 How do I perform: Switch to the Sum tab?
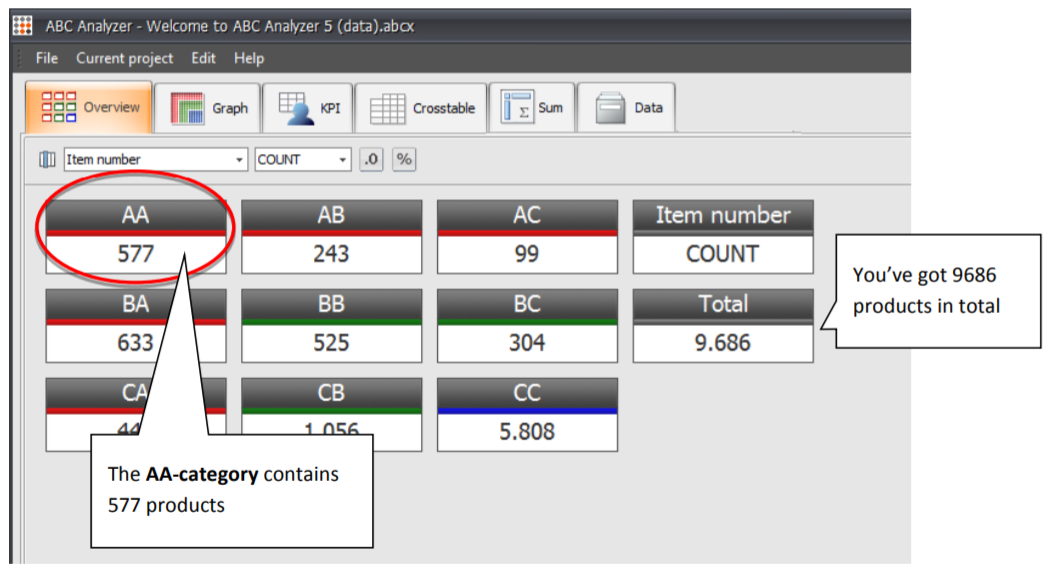(532, 108)
